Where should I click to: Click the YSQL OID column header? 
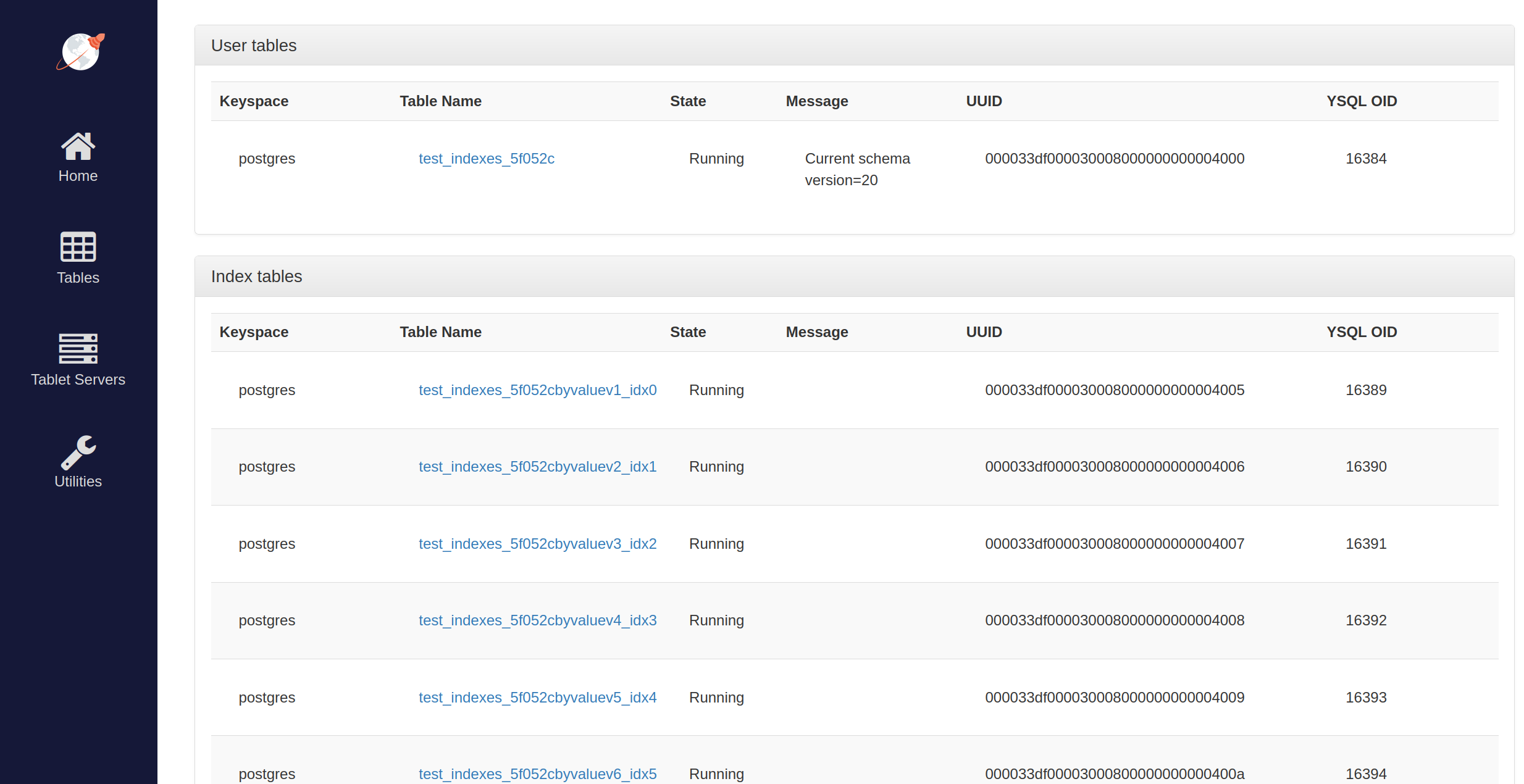[1361, 101]
